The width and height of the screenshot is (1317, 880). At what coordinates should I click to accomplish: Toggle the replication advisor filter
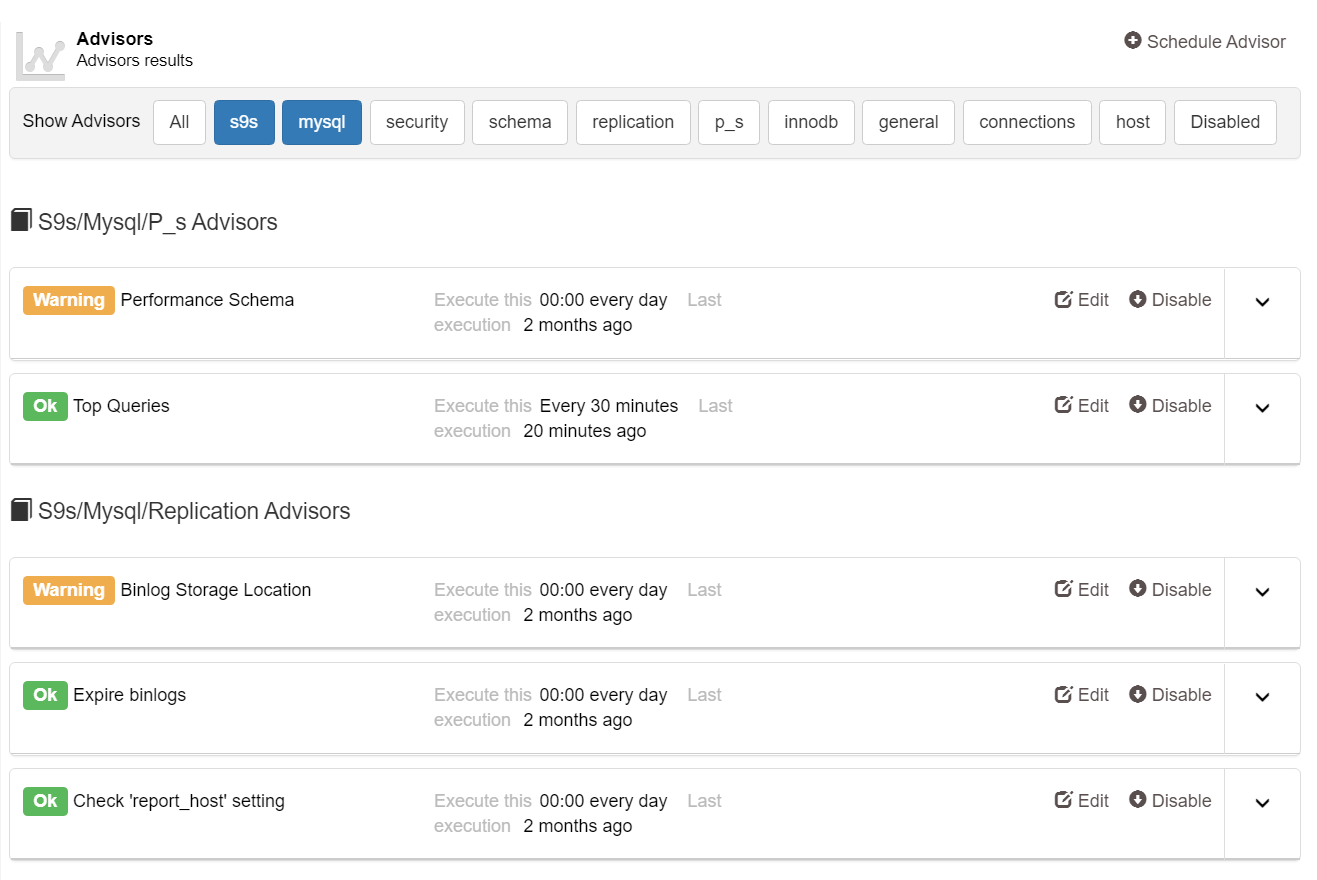pos(633,122)
